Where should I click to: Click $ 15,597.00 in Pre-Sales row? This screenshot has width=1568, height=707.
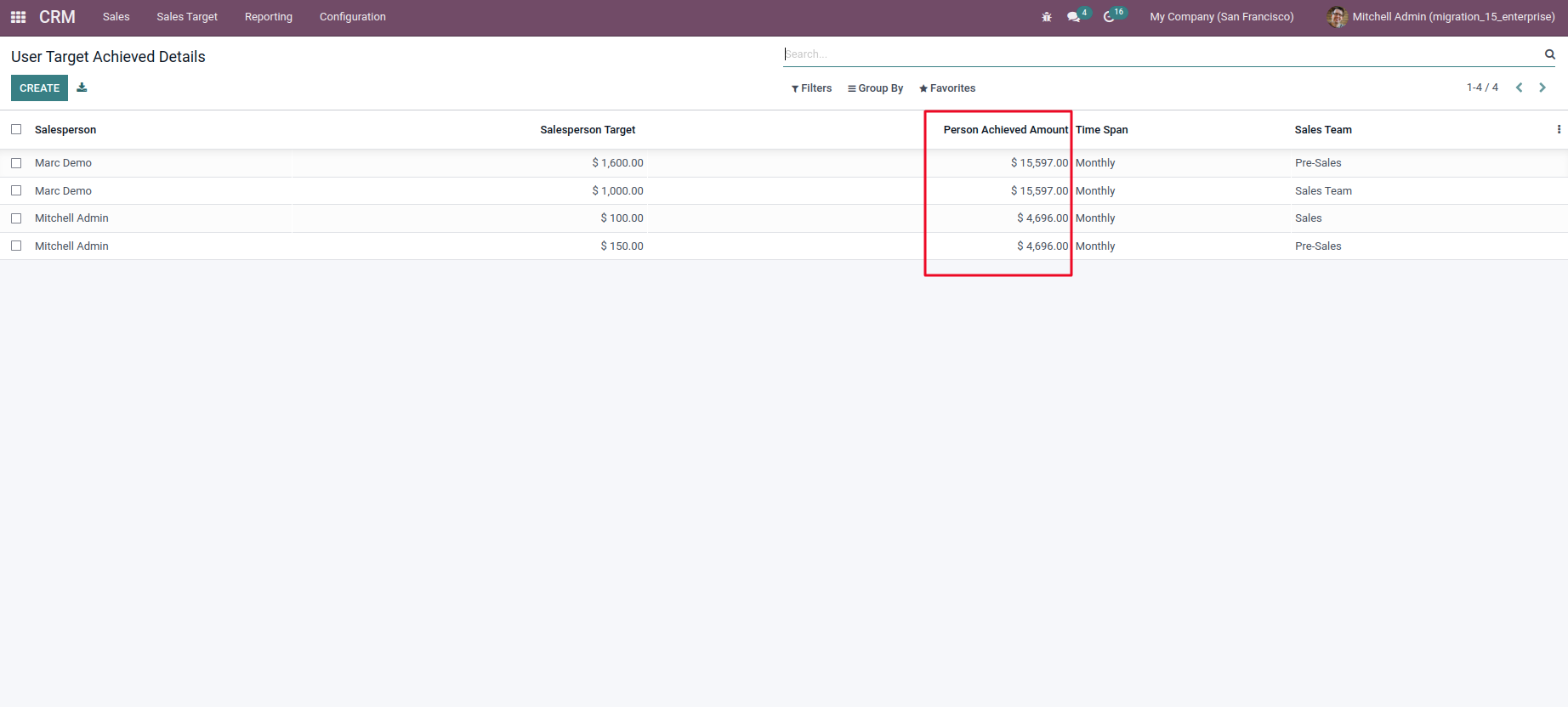click(x=1039, y=163)
